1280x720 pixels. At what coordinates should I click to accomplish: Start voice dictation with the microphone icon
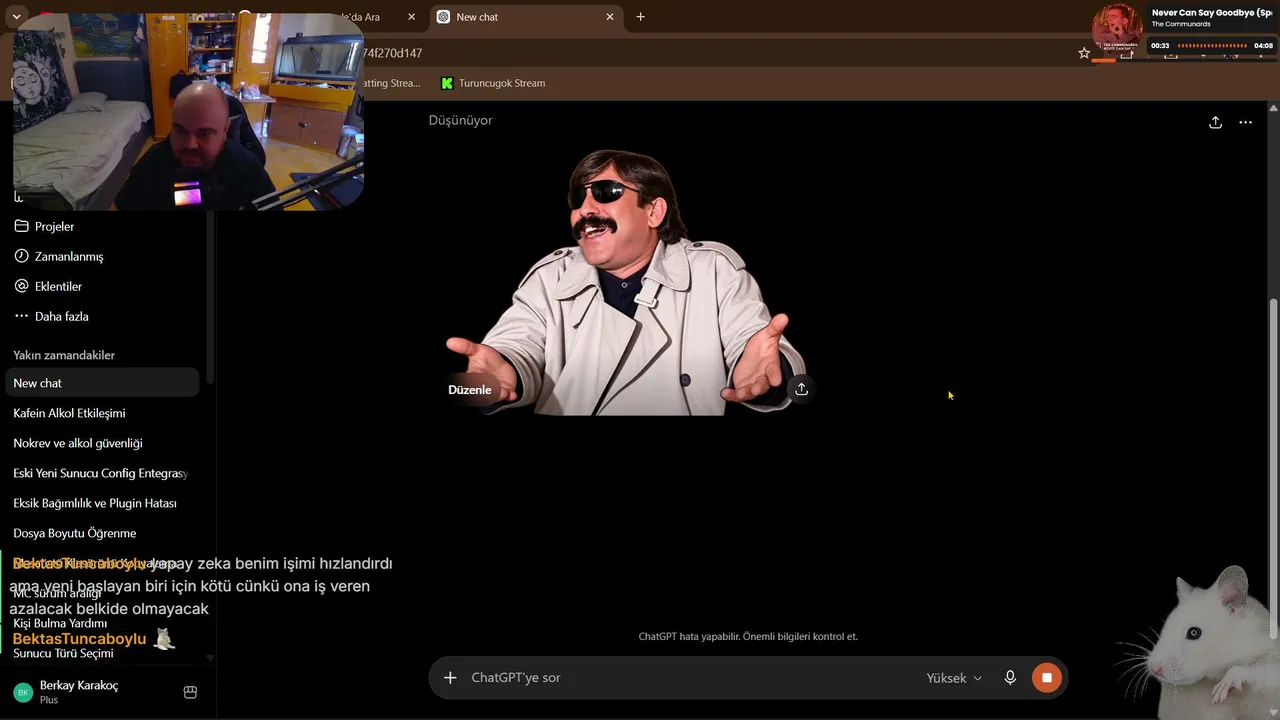coord(1010,678)
